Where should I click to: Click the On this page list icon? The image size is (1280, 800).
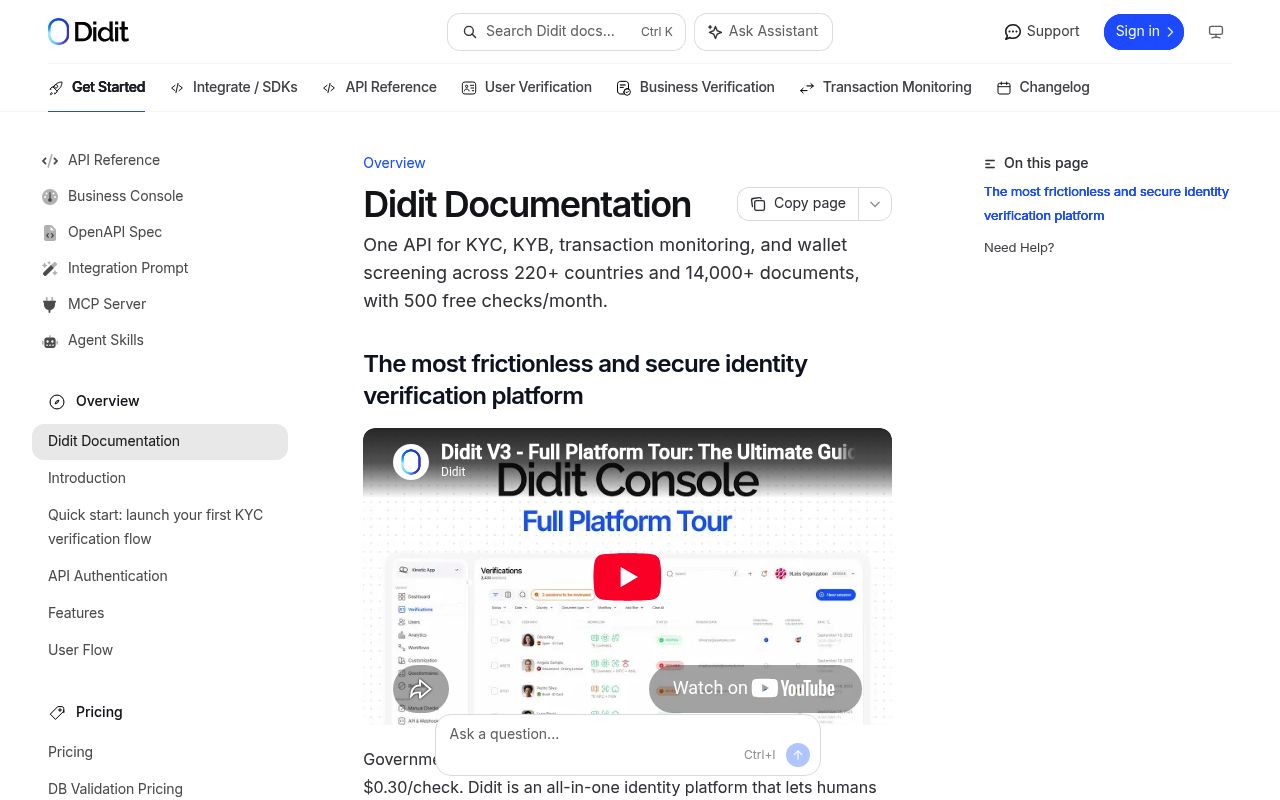(990, 164)
